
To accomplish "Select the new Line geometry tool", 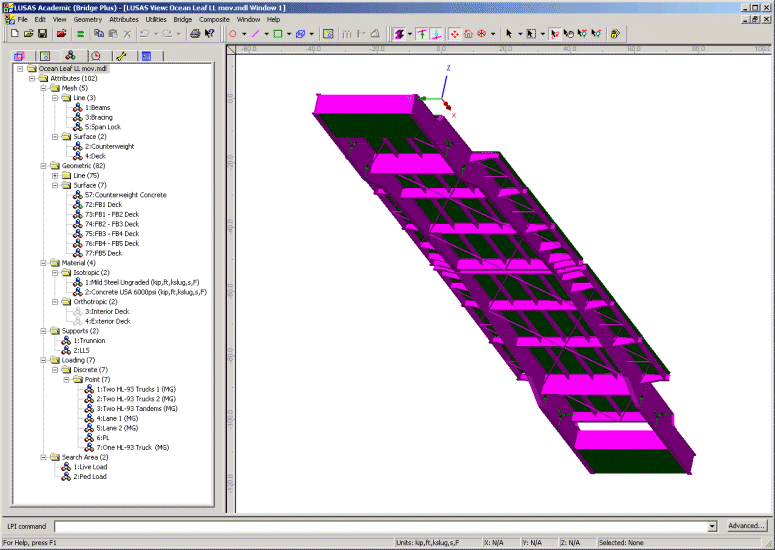I will pos(256,33).
